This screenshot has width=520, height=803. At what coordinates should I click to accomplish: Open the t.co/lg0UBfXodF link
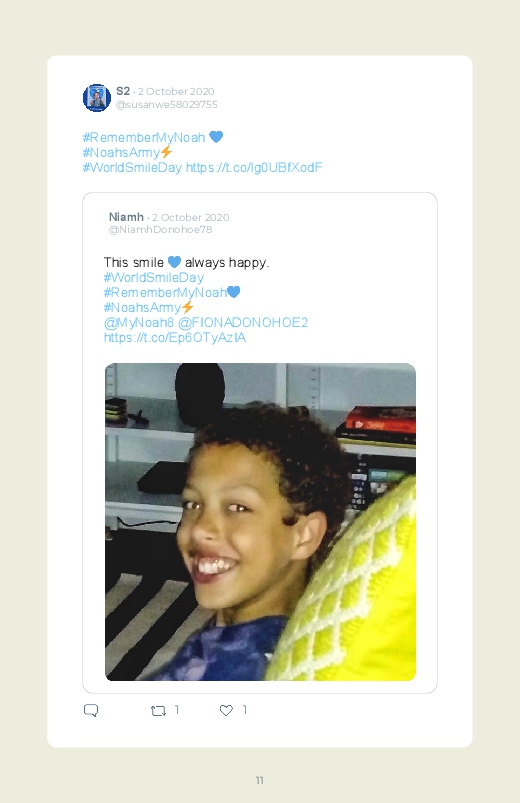pyautogui.click(x=254, y=167)
